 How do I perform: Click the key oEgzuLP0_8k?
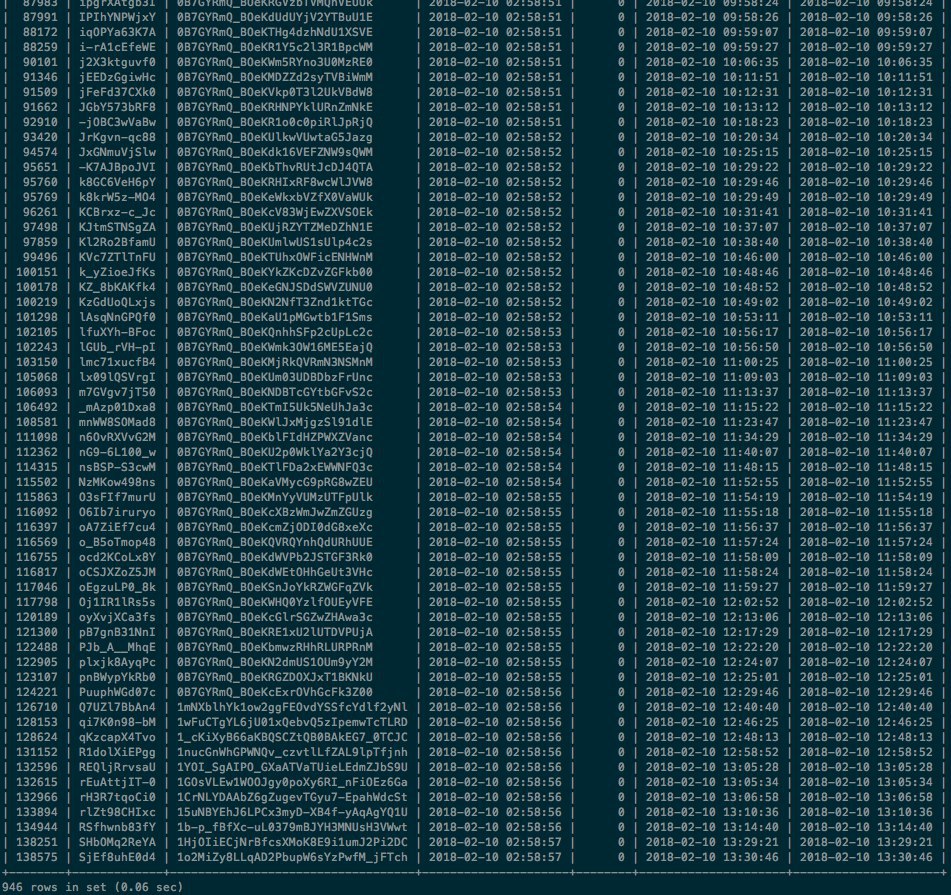click(x=117, y=588)
